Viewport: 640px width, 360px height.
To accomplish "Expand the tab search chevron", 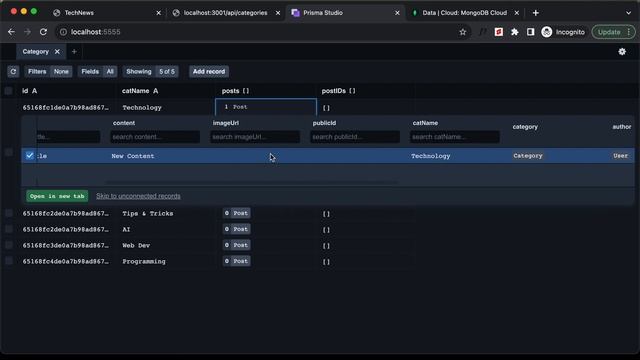I will click(x=628, y=13).
